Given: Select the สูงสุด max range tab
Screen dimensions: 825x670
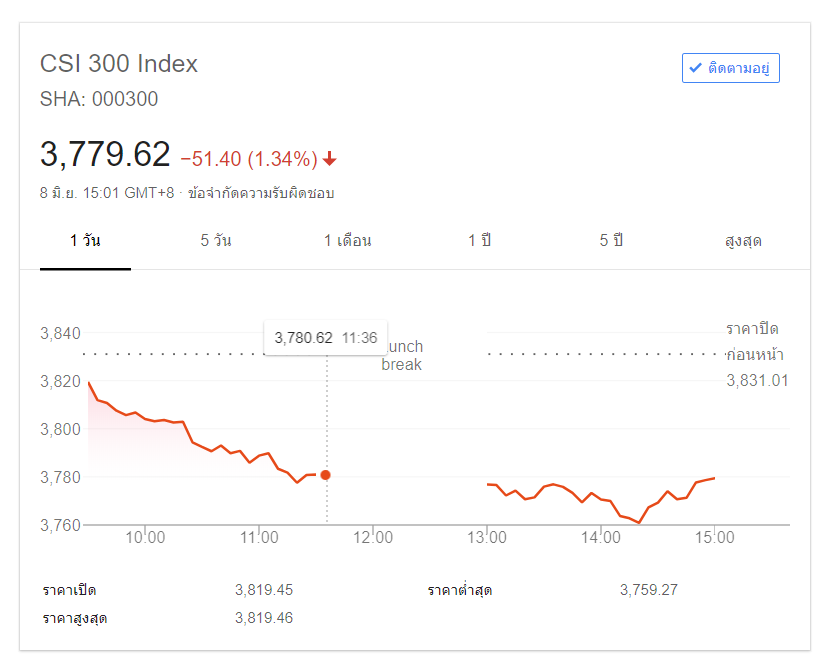Looking at the screenshot, I should click(x=743, y=241).
